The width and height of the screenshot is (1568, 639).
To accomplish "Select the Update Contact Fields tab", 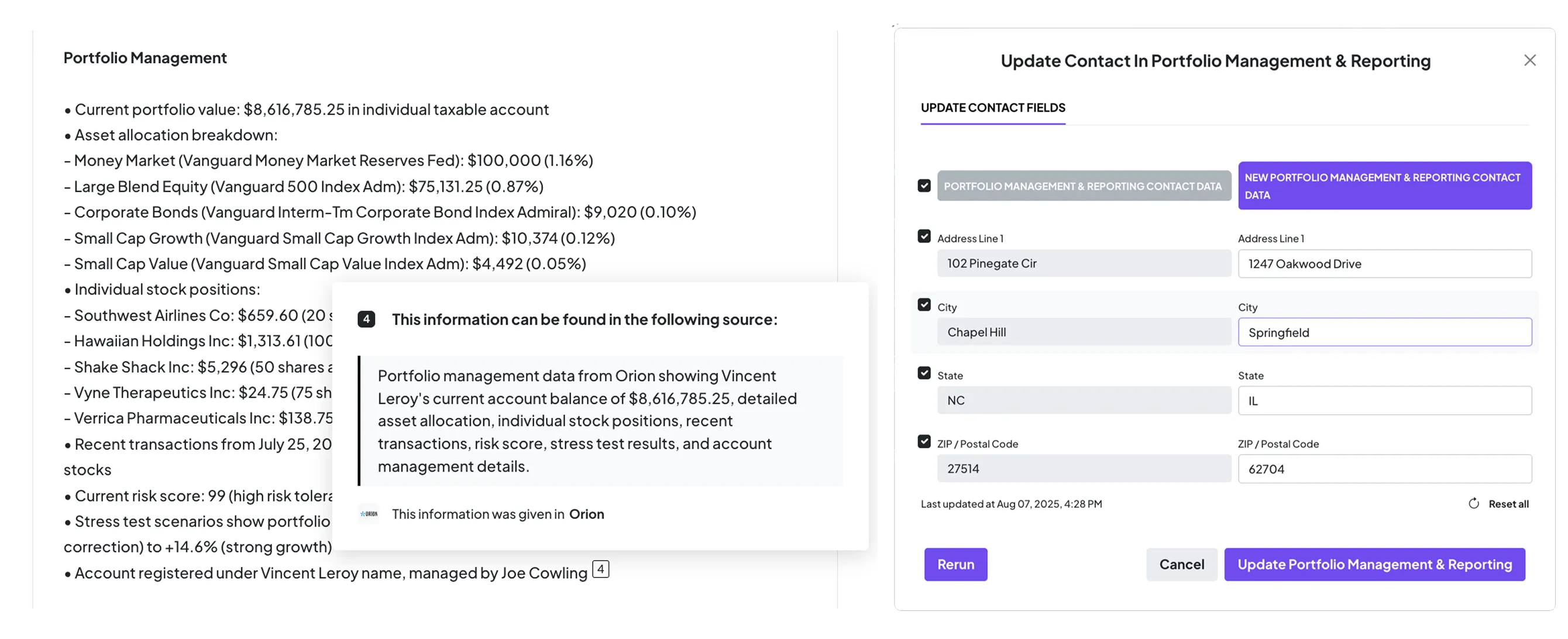I will 992,108.
